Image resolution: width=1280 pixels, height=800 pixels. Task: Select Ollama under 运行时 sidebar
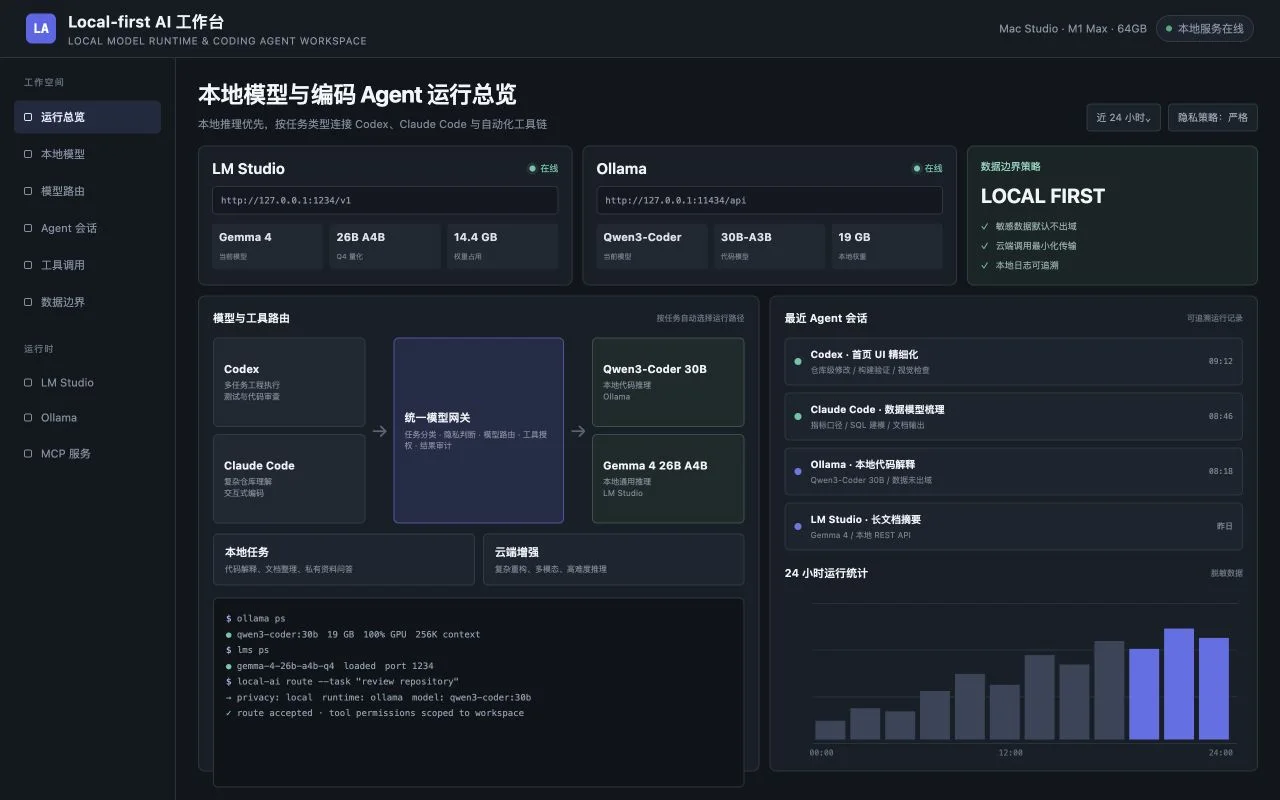(87, 418)
